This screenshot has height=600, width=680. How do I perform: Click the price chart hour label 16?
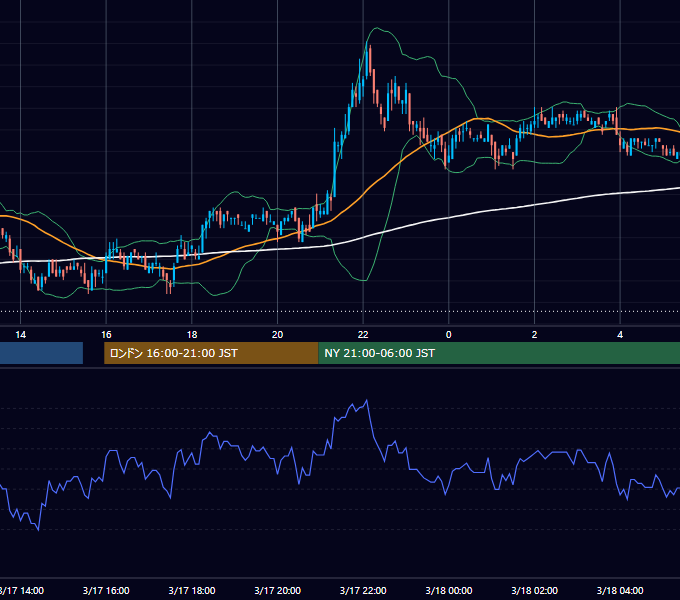click(106, 335)
